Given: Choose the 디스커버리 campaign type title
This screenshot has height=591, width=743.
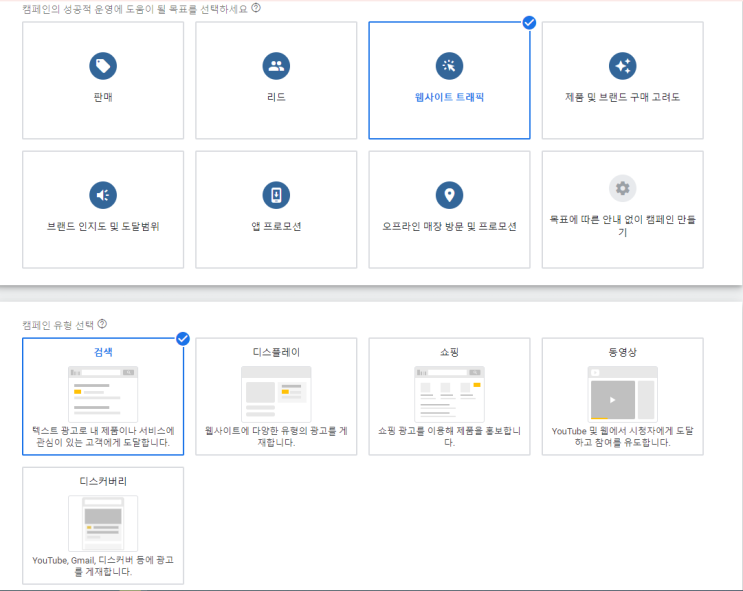Looking at the screenshot, I should pyautogui.click(x=103, y=482).
